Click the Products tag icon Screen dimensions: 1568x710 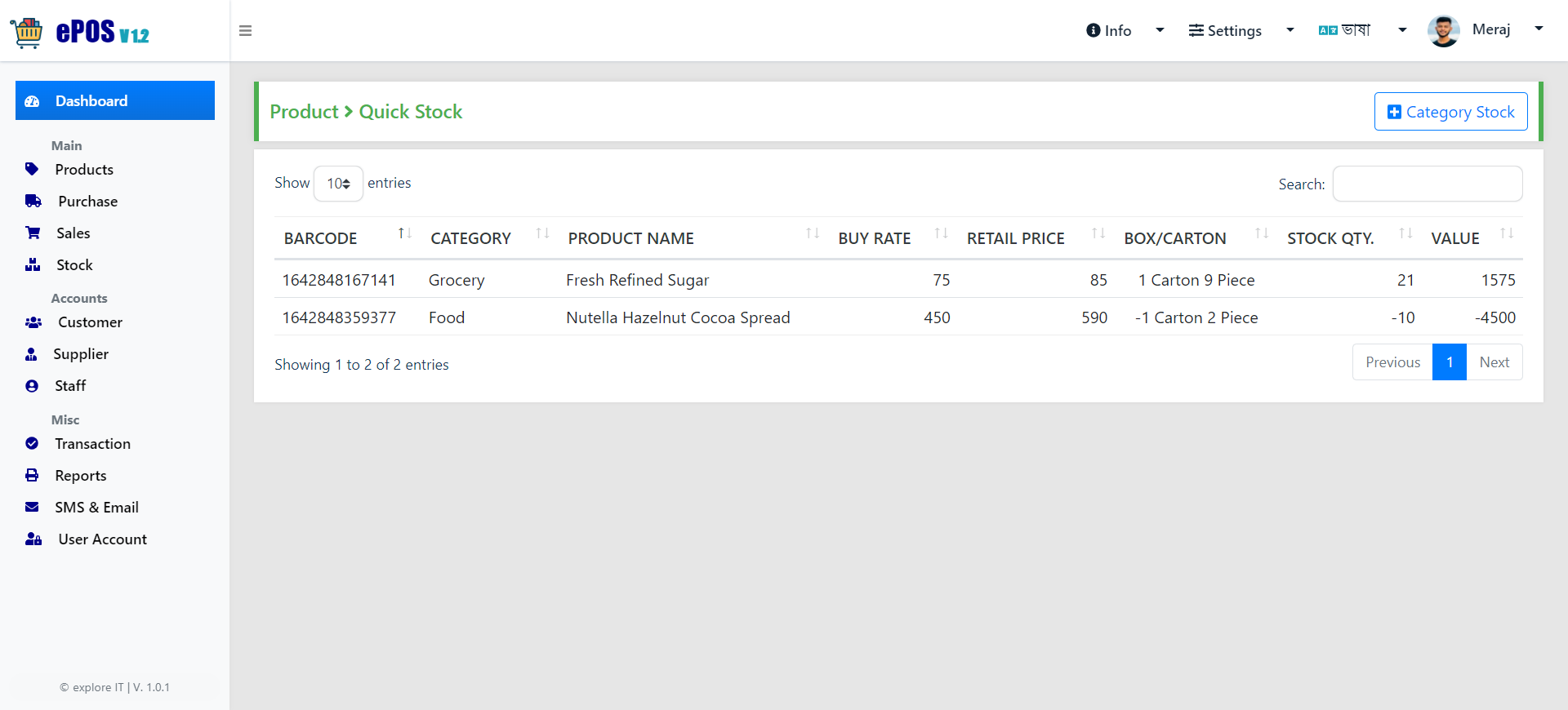(x=32, y=169)
